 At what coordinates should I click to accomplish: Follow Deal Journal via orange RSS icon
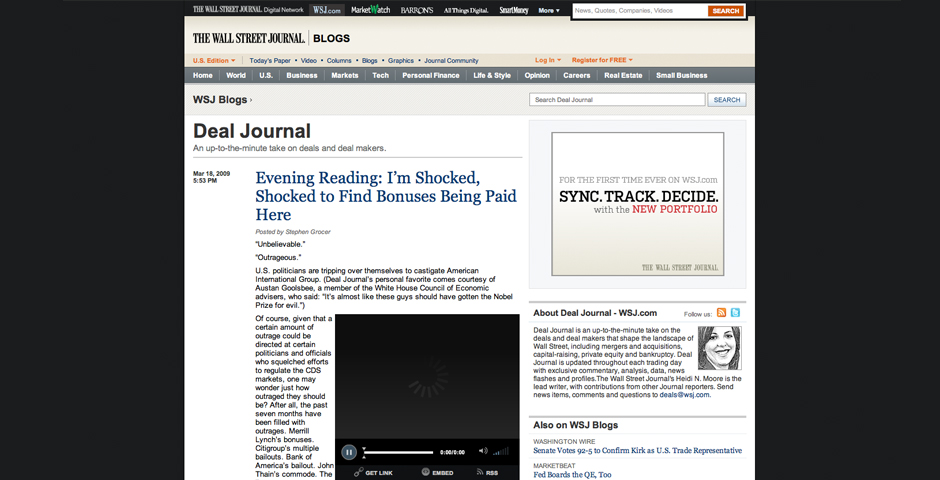(722, 313)
